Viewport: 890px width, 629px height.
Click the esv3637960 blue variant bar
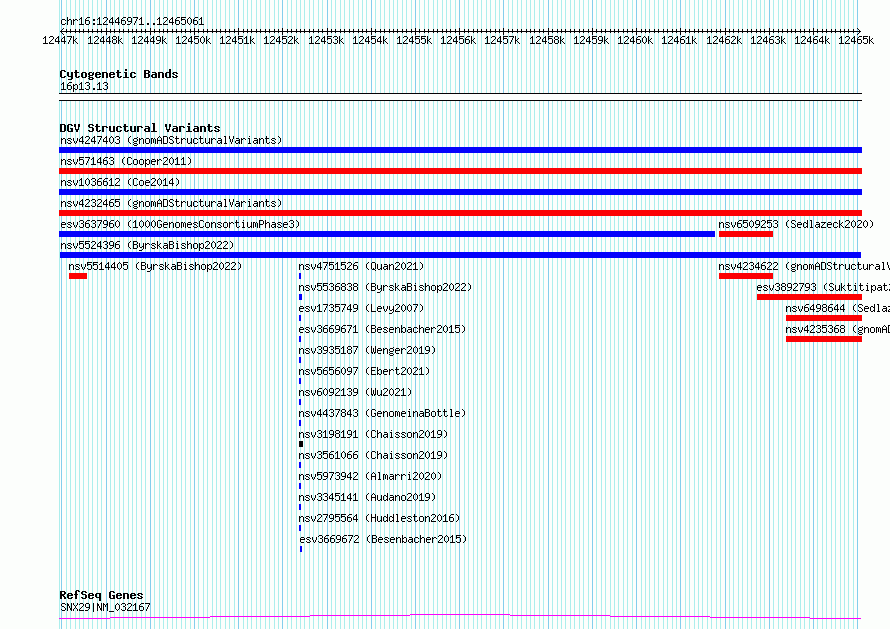point(387,234)
